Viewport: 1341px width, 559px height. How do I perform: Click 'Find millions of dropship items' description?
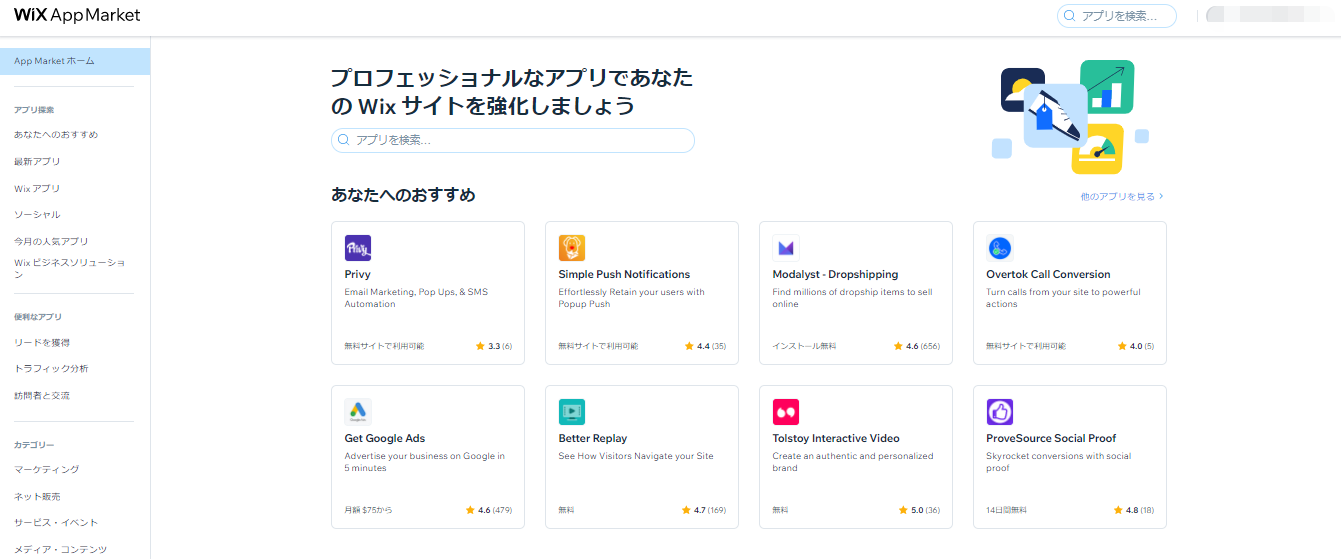point(852,298)
